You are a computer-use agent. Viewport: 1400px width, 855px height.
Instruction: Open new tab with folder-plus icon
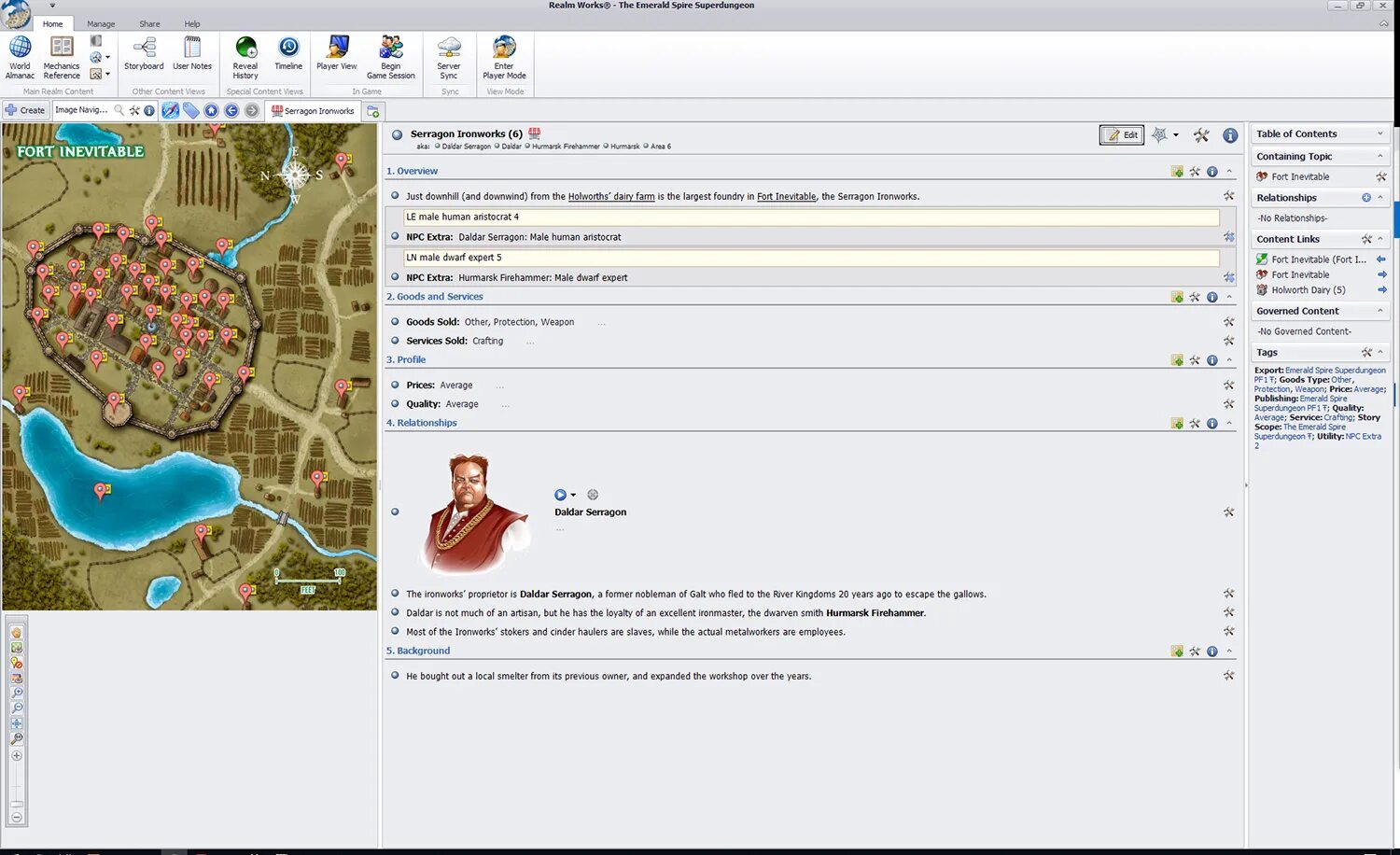click(x=372, y=110)
